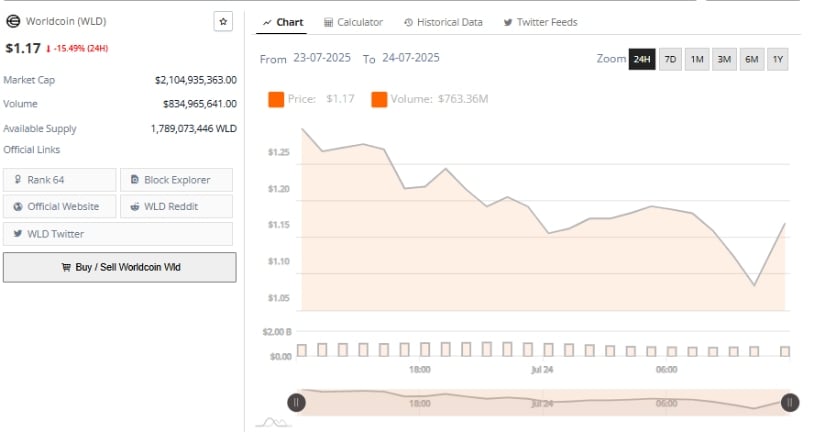The width and height of the screenshot is (825, 432).
Task: Click the right range navigator handle
Action: (x=790, y=403)
